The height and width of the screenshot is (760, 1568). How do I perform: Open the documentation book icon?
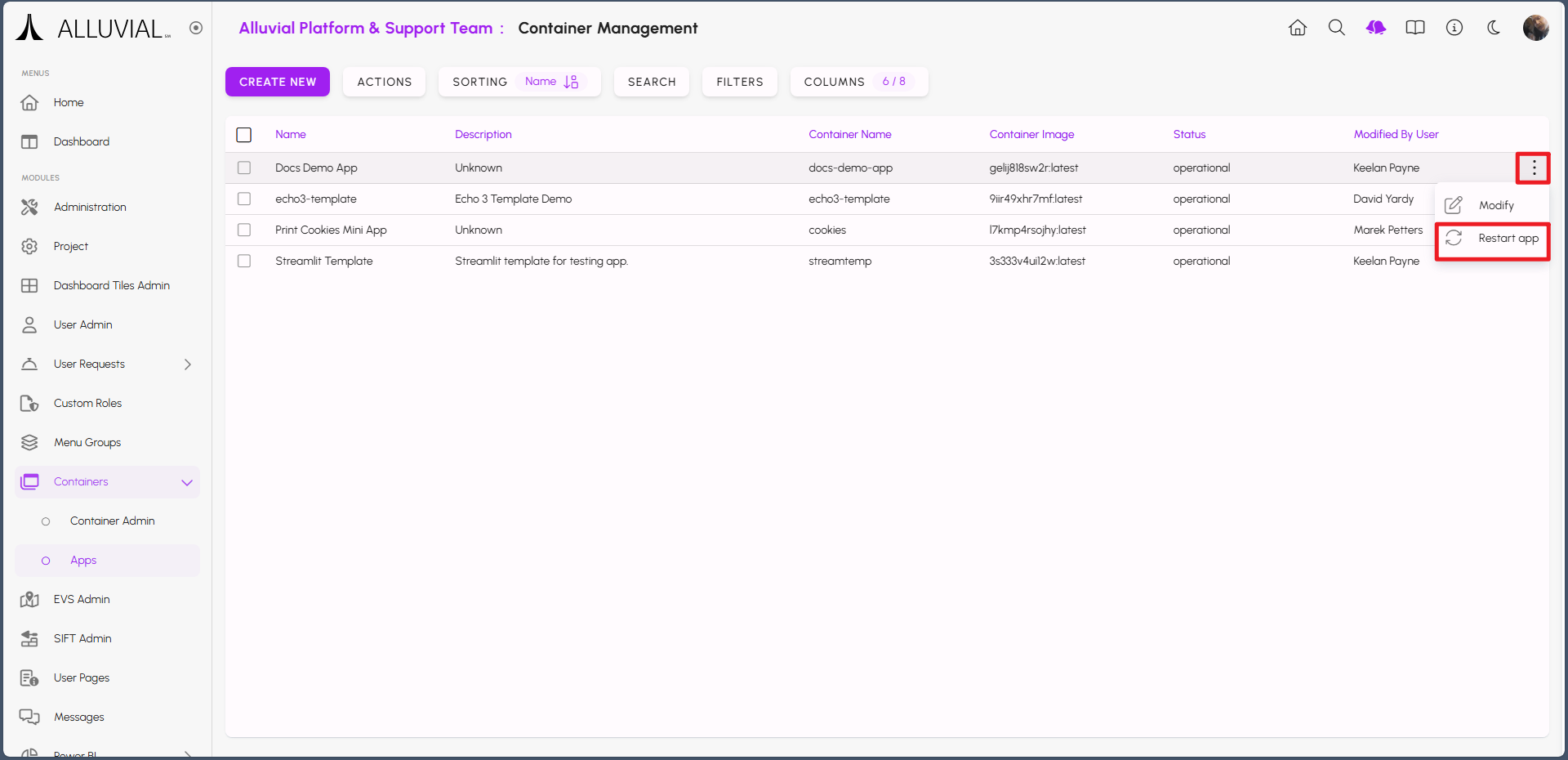(1415, 28)
